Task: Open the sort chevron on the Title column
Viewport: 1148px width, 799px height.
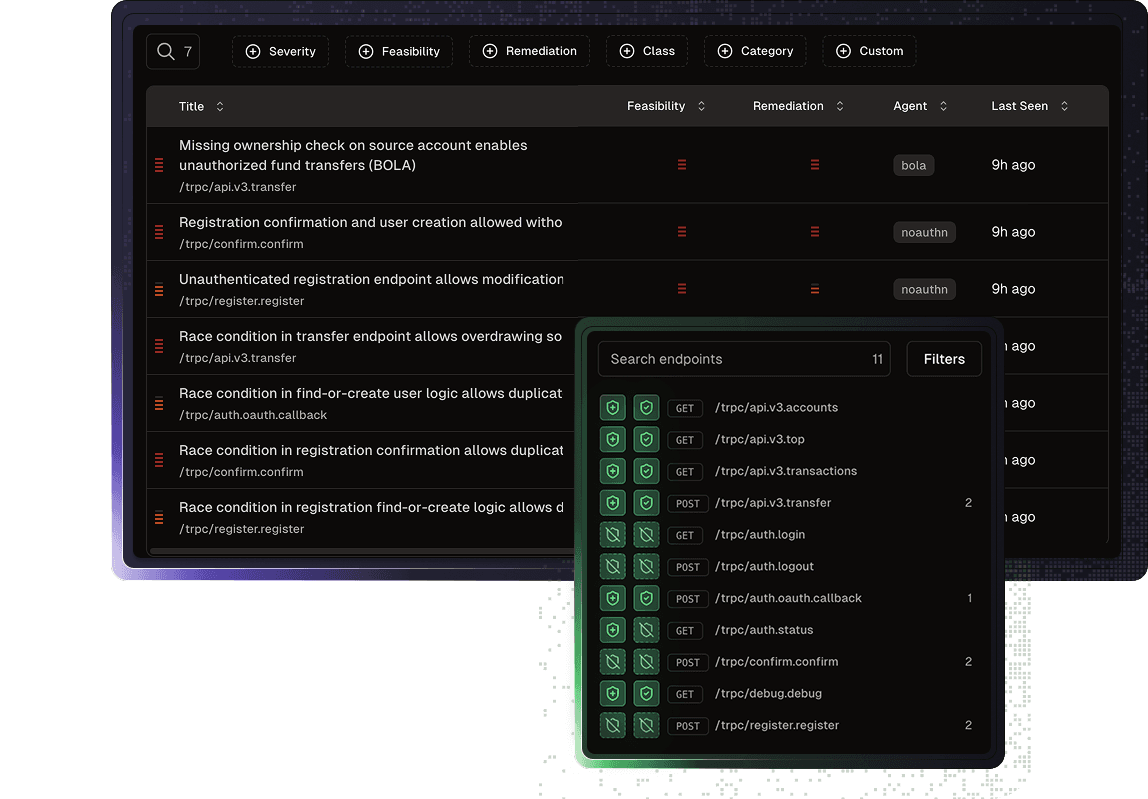Action: tap(222, 105)
